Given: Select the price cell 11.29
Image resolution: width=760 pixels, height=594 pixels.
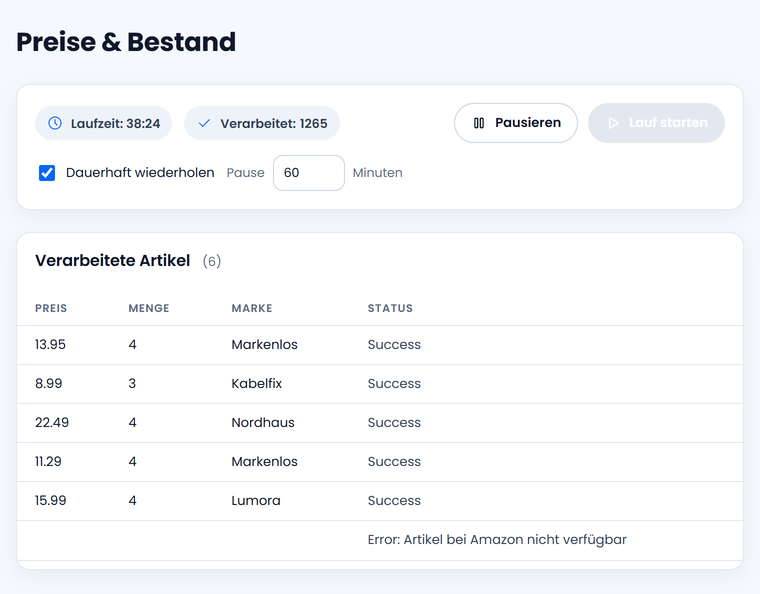Looking at the screenshot, I should click(x=48, y=462).
